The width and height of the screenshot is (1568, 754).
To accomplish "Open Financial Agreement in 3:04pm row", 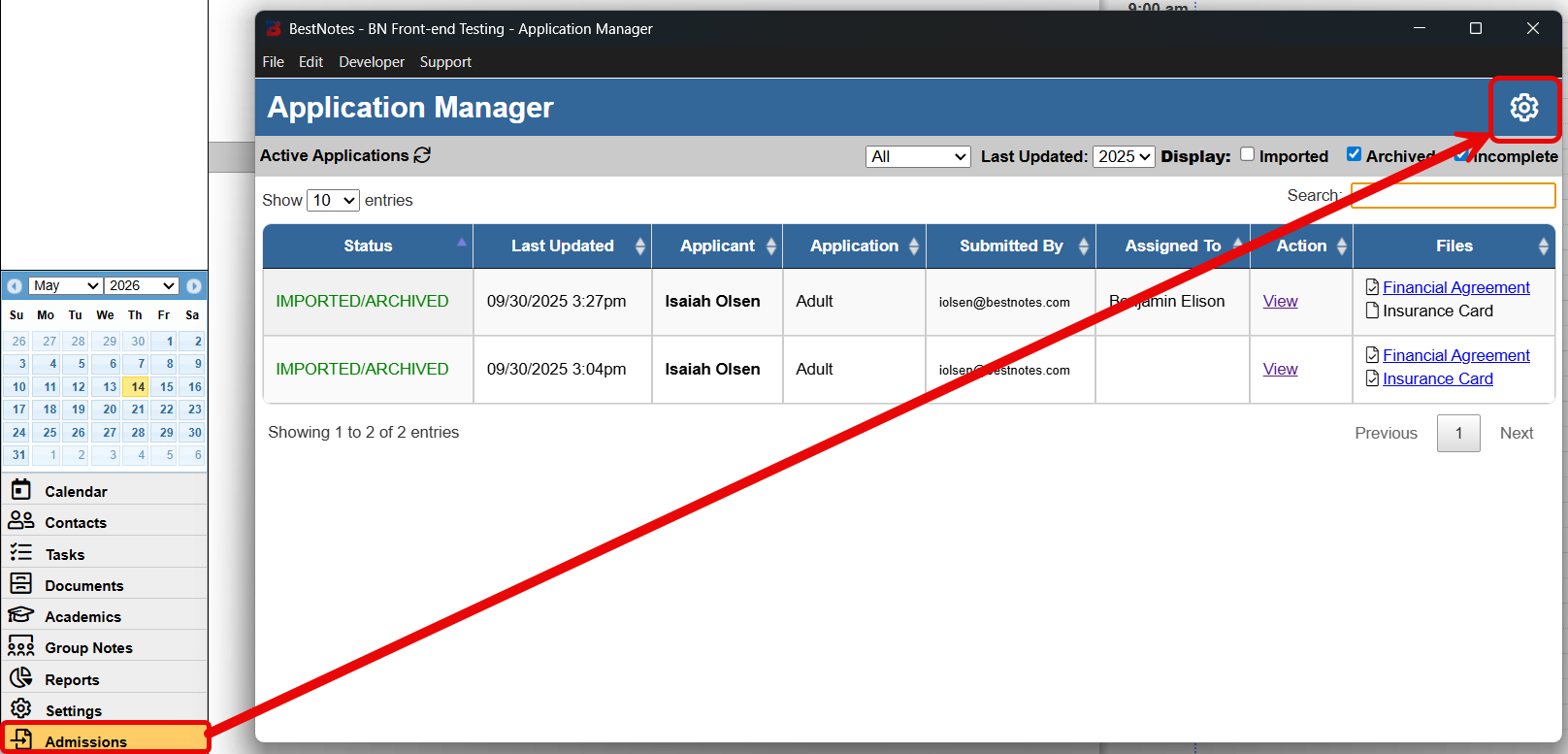I will tap(1455, 355).
